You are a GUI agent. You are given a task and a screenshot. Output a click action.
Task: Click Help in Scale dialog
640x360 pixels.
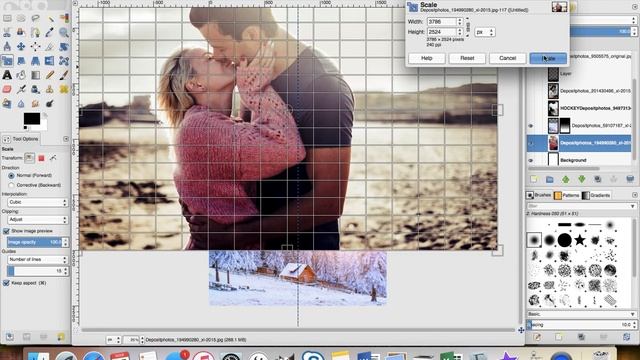[x=427, y=58]
